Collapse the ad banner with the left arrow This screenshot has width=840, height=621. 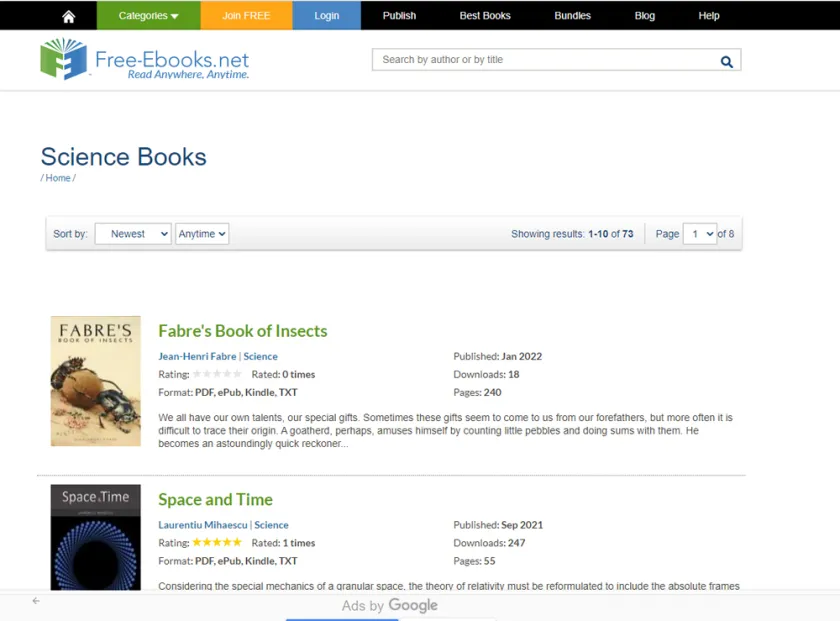[34, 602]
